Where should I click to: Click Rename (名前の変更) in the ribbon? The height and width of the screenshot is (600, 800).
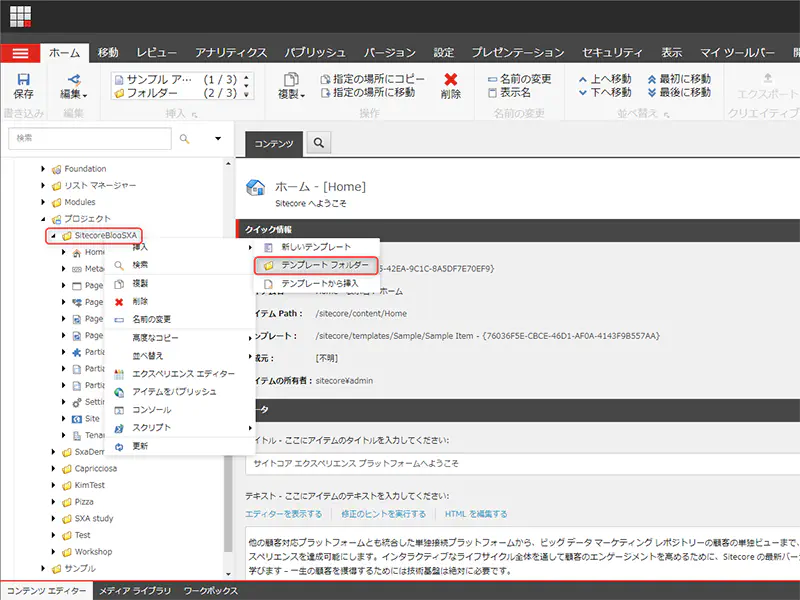point(519,79)
